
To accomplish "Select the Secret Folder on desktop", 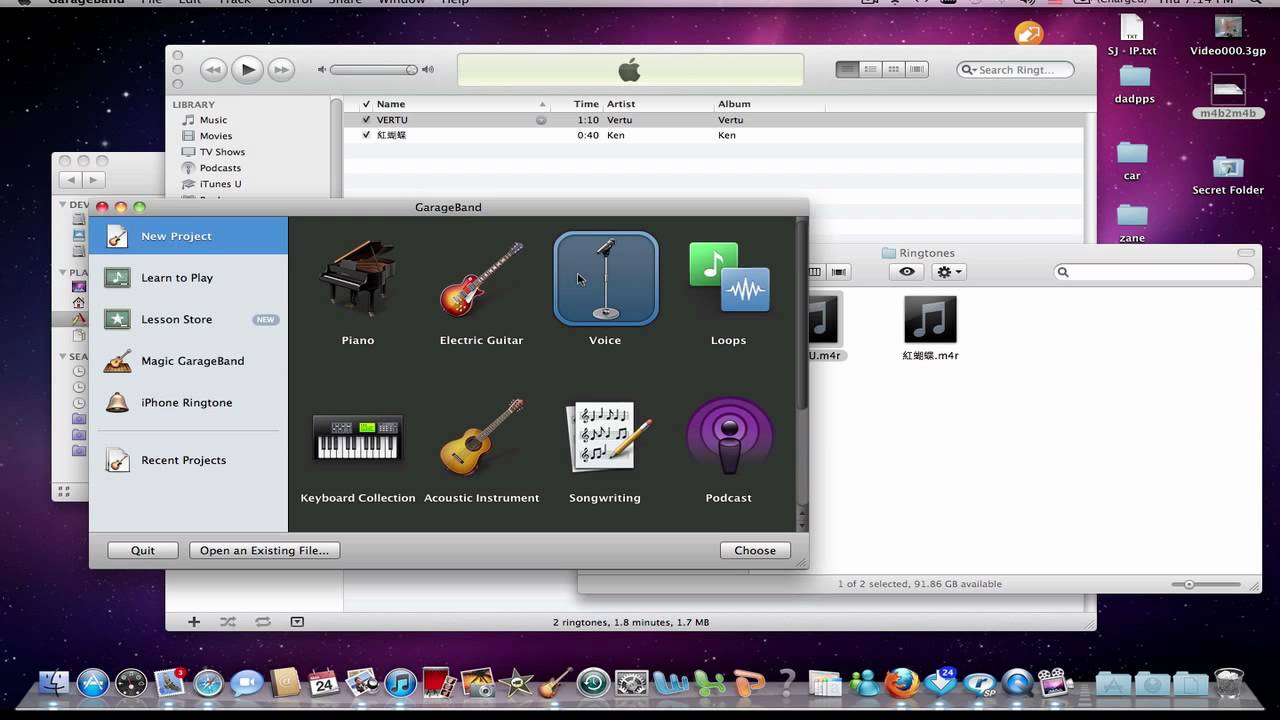I will tap(1228, 174).
